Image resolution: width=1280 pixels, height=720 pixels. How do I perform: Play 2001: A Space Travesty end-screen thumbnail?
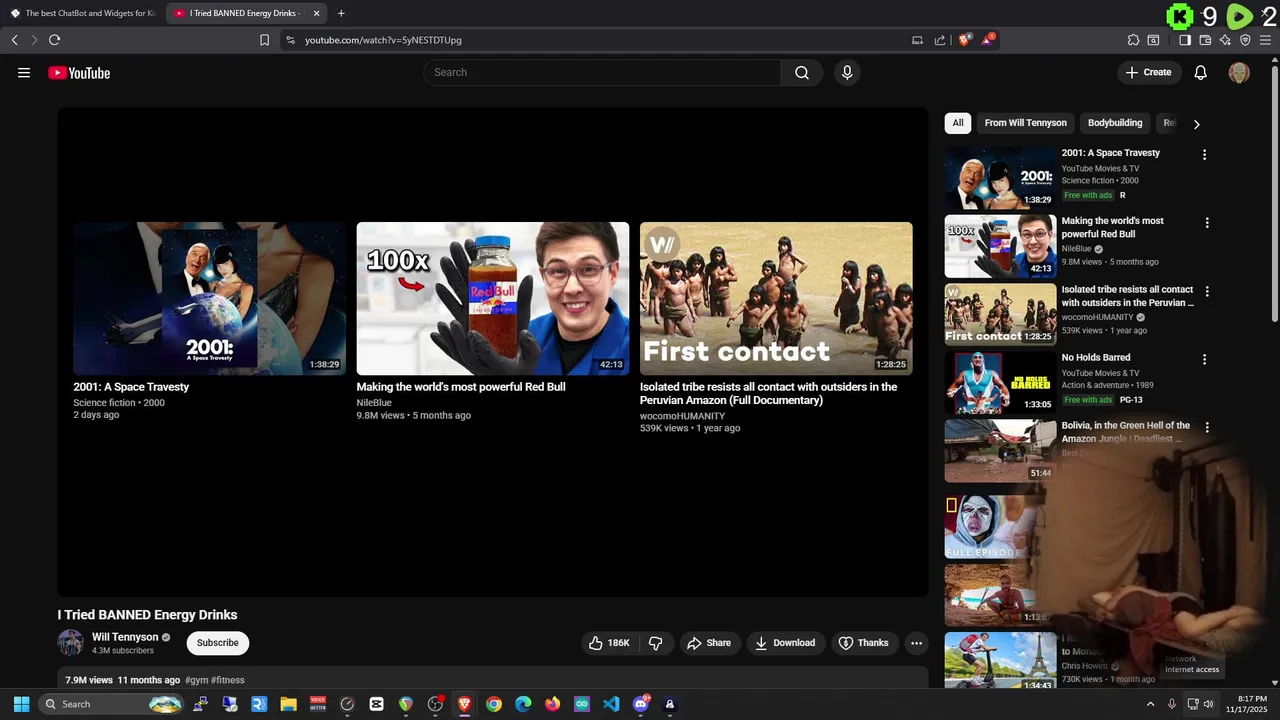(x=209, y=298)
